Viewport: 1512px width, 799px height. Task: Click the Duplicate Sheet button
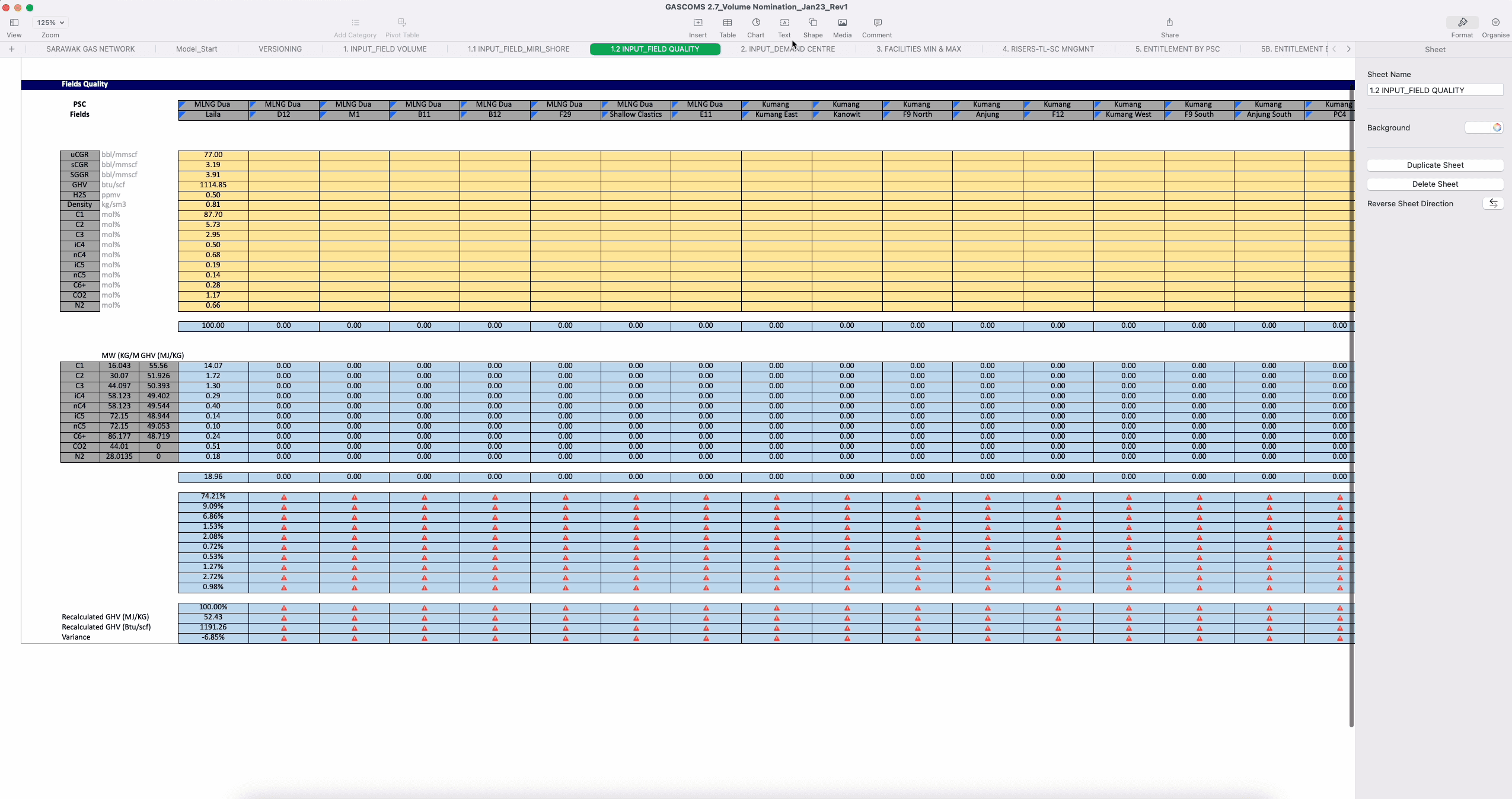coord(1435,165)
